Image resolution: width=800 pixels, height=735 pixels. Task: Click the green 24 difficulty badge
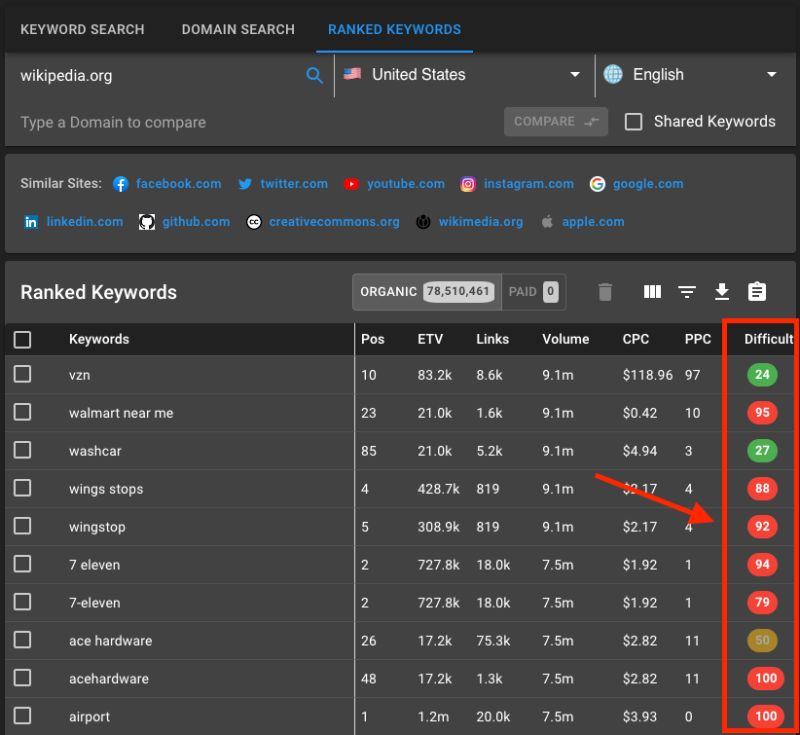762,375
